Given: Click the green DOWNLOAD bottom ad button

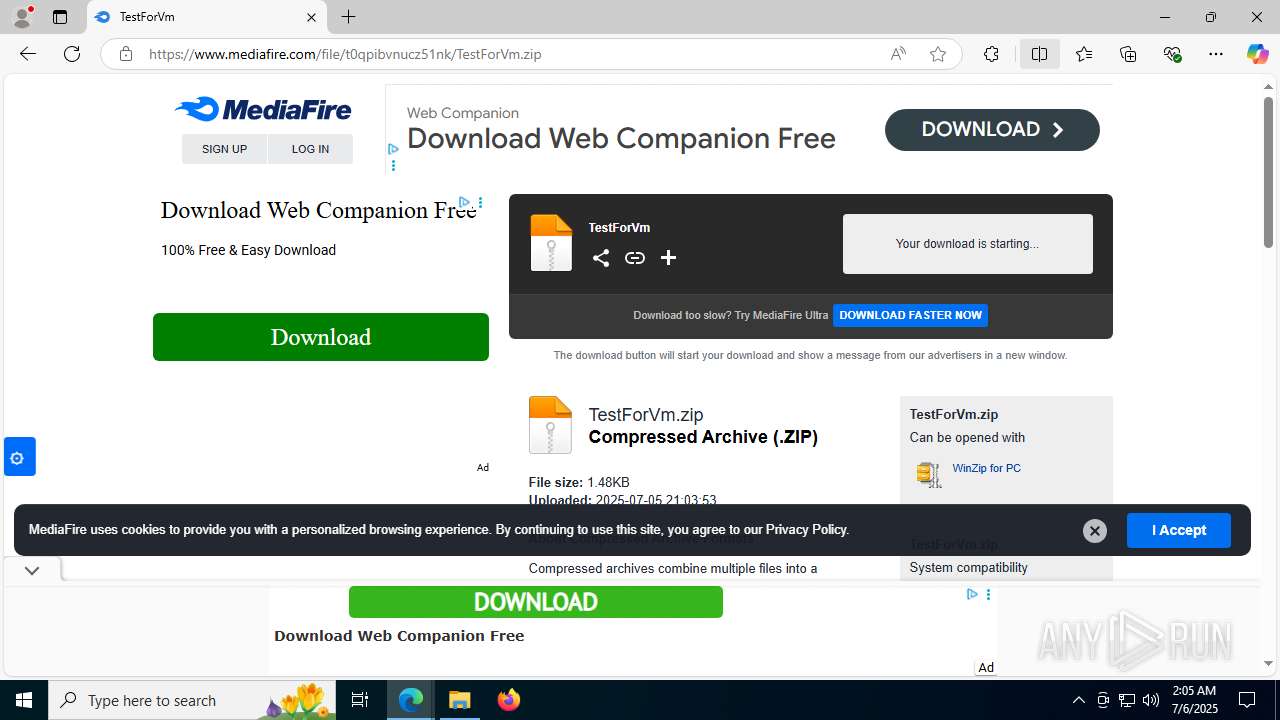Looking at the screenshot, I should tap(536, 602).
